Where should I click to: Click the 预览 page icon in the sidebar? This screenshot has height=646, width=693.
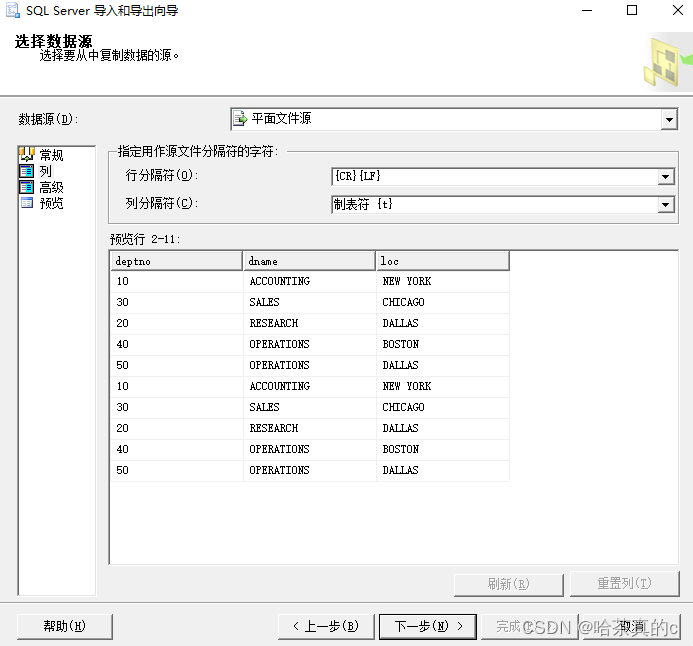pos(27,203)
